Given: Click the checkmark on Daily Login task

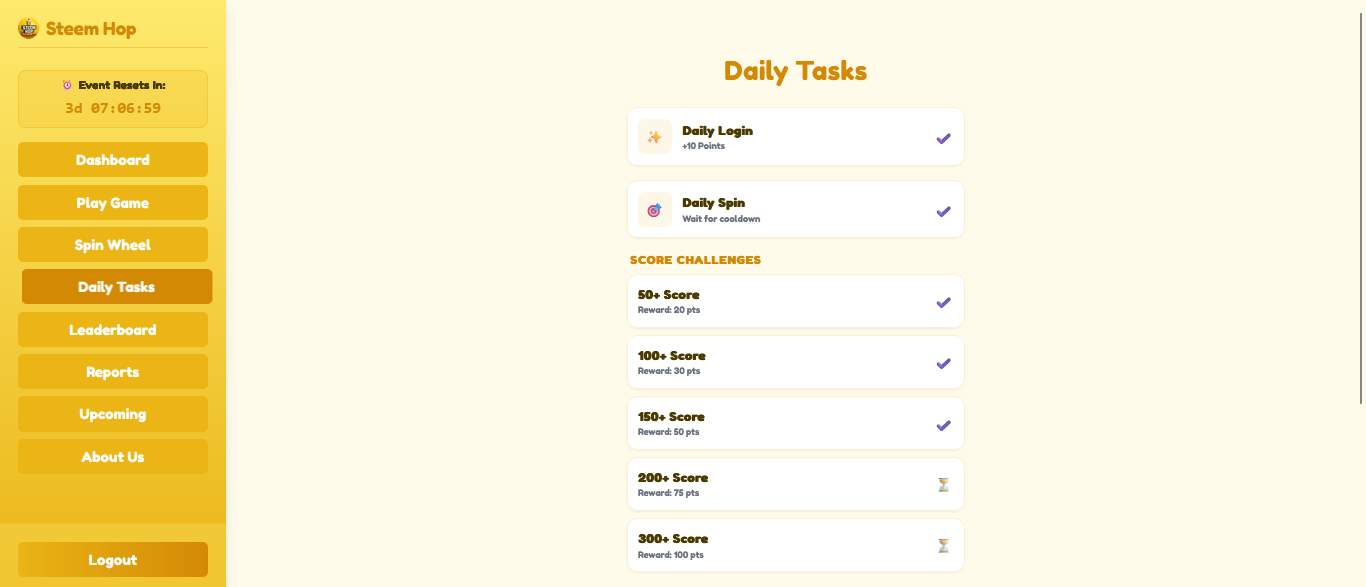Looking at the screenshot, I should pos(943,138).
